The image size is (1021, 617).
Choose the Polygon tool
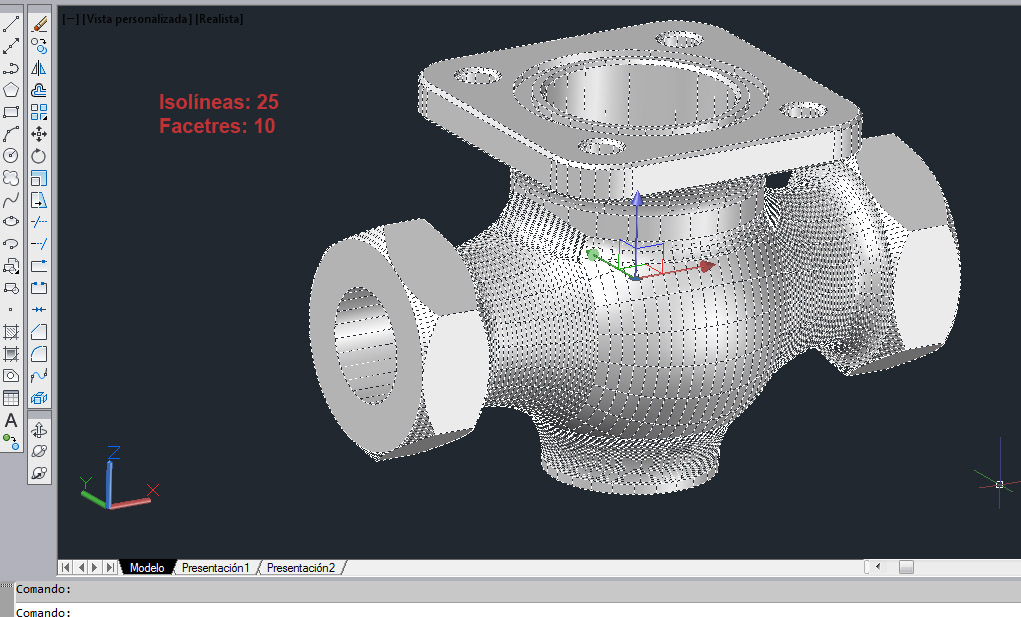(11, 90)
